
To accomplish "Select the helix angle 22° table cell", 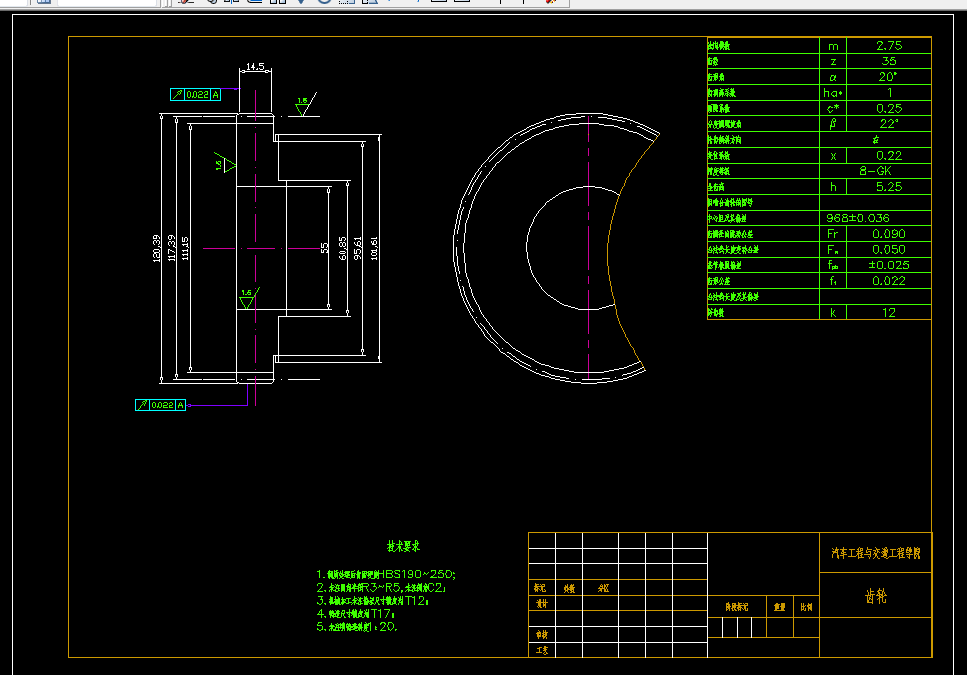I will [889, 124].
